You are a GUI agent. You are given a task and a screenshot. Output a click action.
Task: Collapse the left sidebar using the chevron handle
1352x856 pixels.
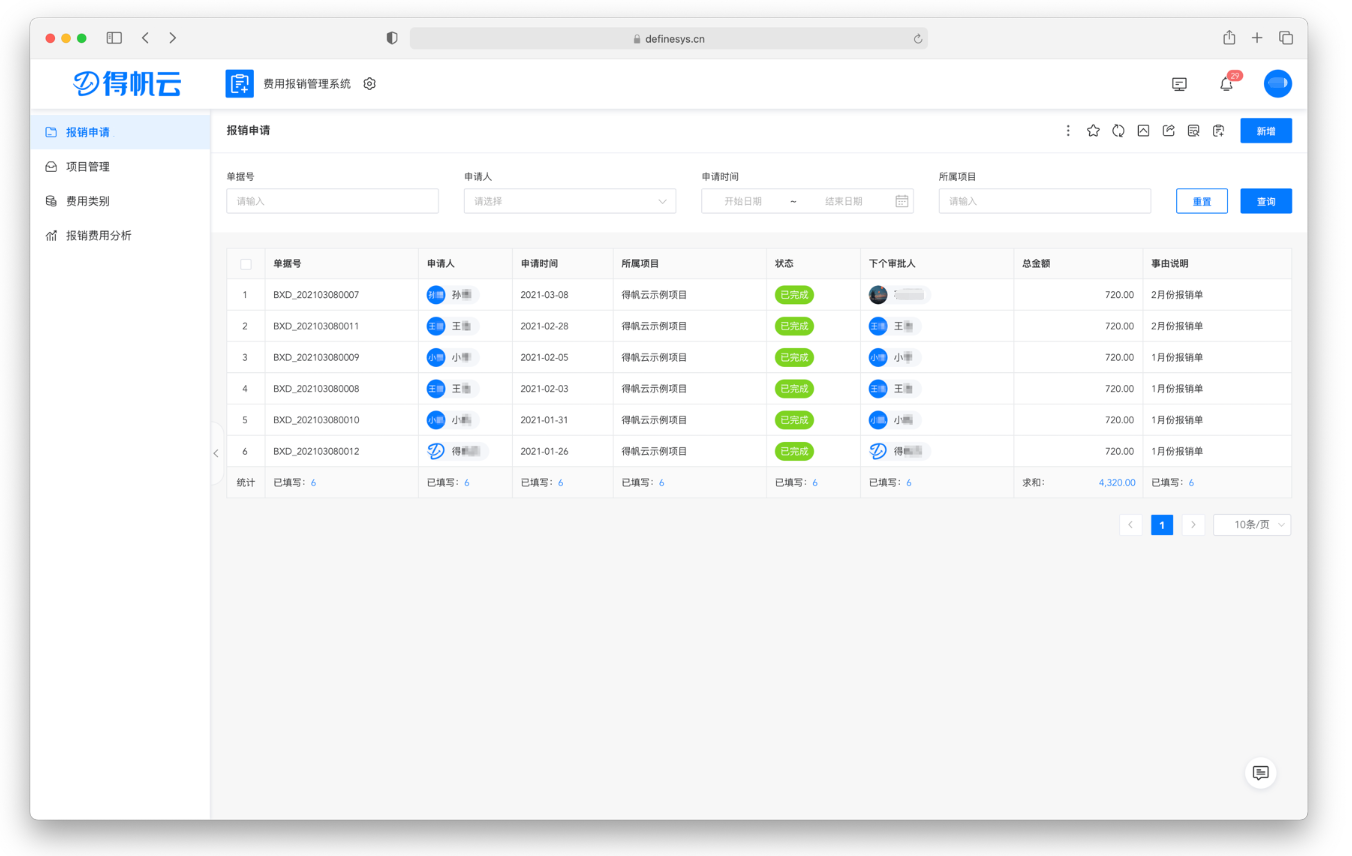click(216, 454)
